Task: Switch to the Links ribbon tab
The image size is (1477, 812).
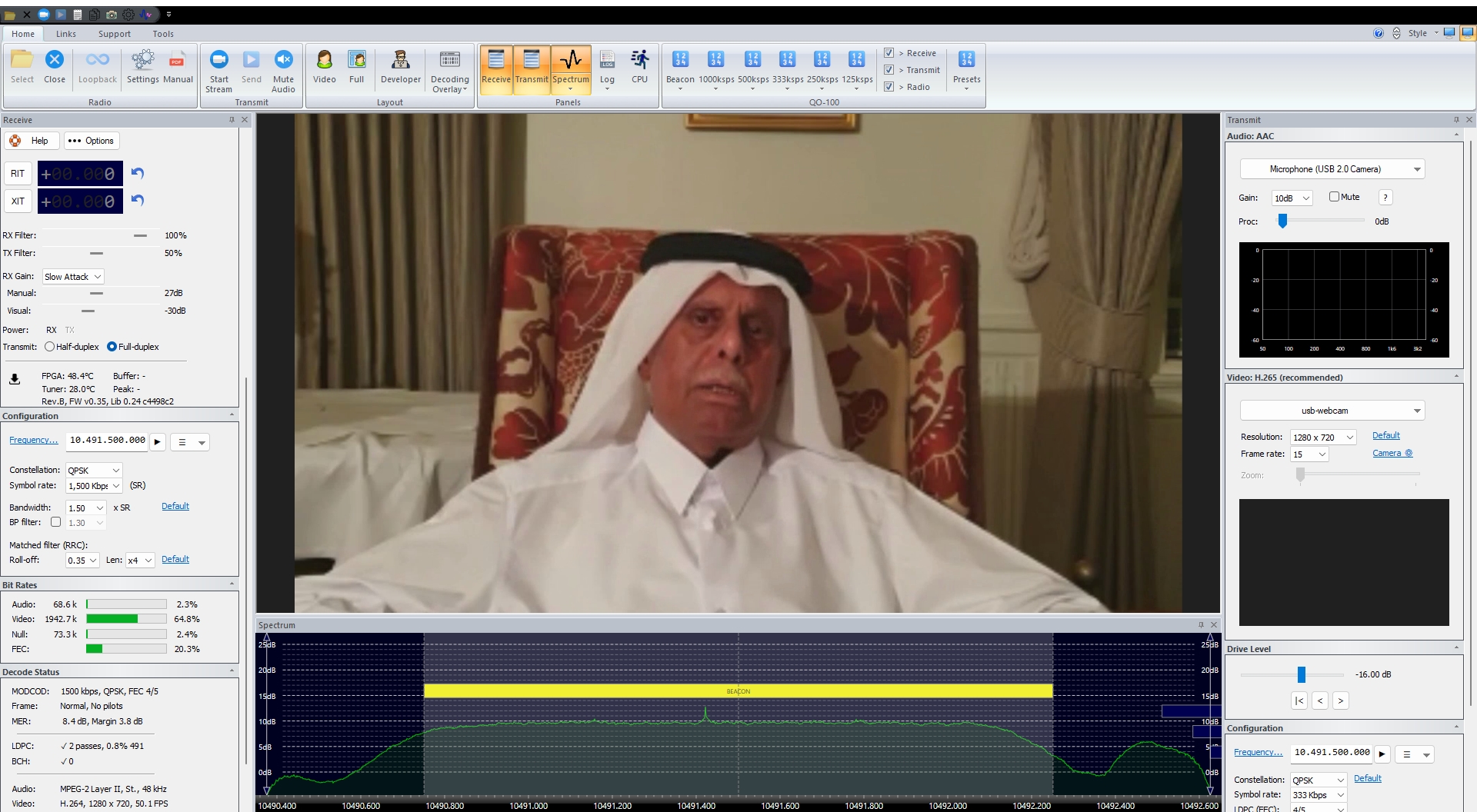Action: click(66, 34)
